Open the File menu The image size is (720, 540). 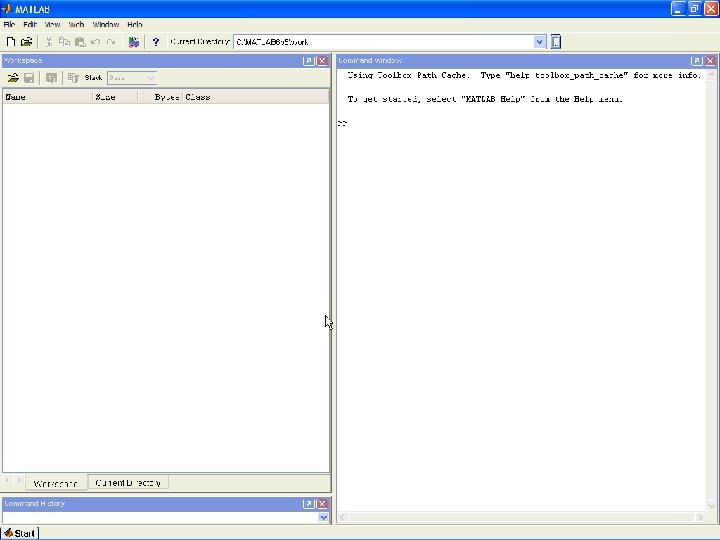pos(9,24)
